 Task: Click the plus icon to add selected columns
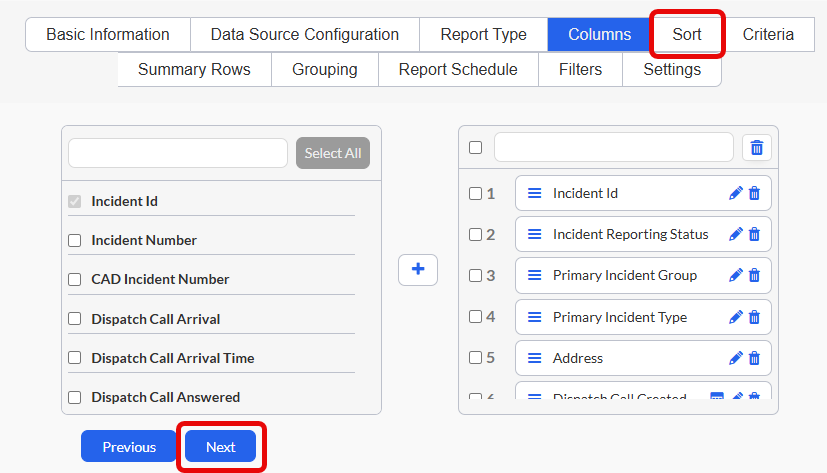418,269
